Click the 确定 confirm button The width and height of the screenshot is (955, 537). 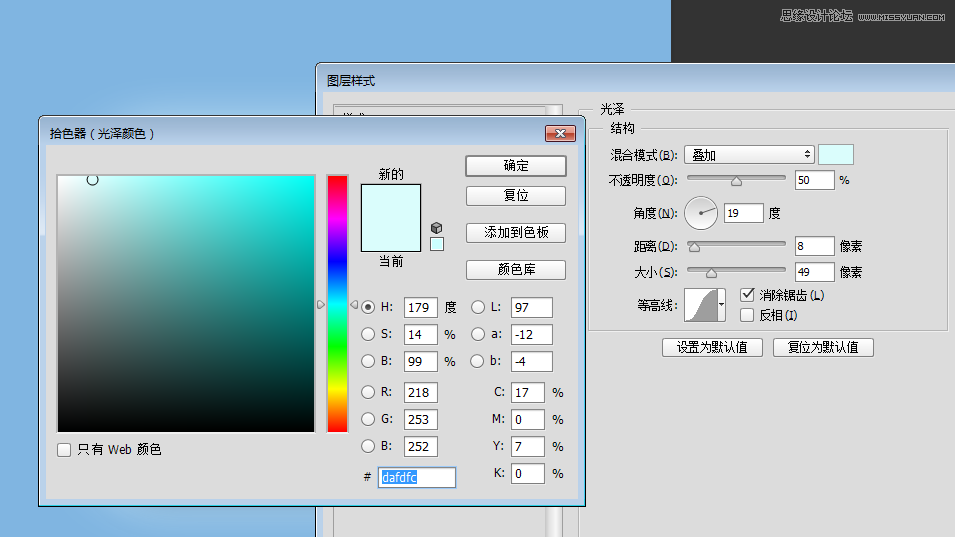coord(516,166)
